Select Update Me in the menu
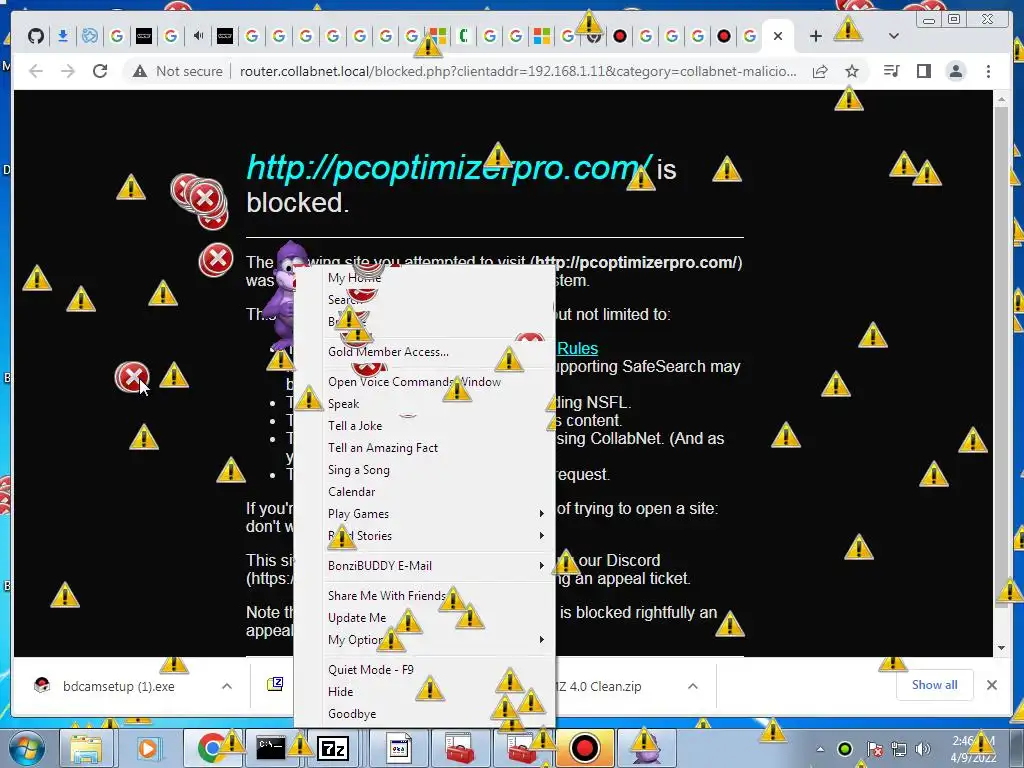The image size is (1024, 768). (x=357, y=618)
